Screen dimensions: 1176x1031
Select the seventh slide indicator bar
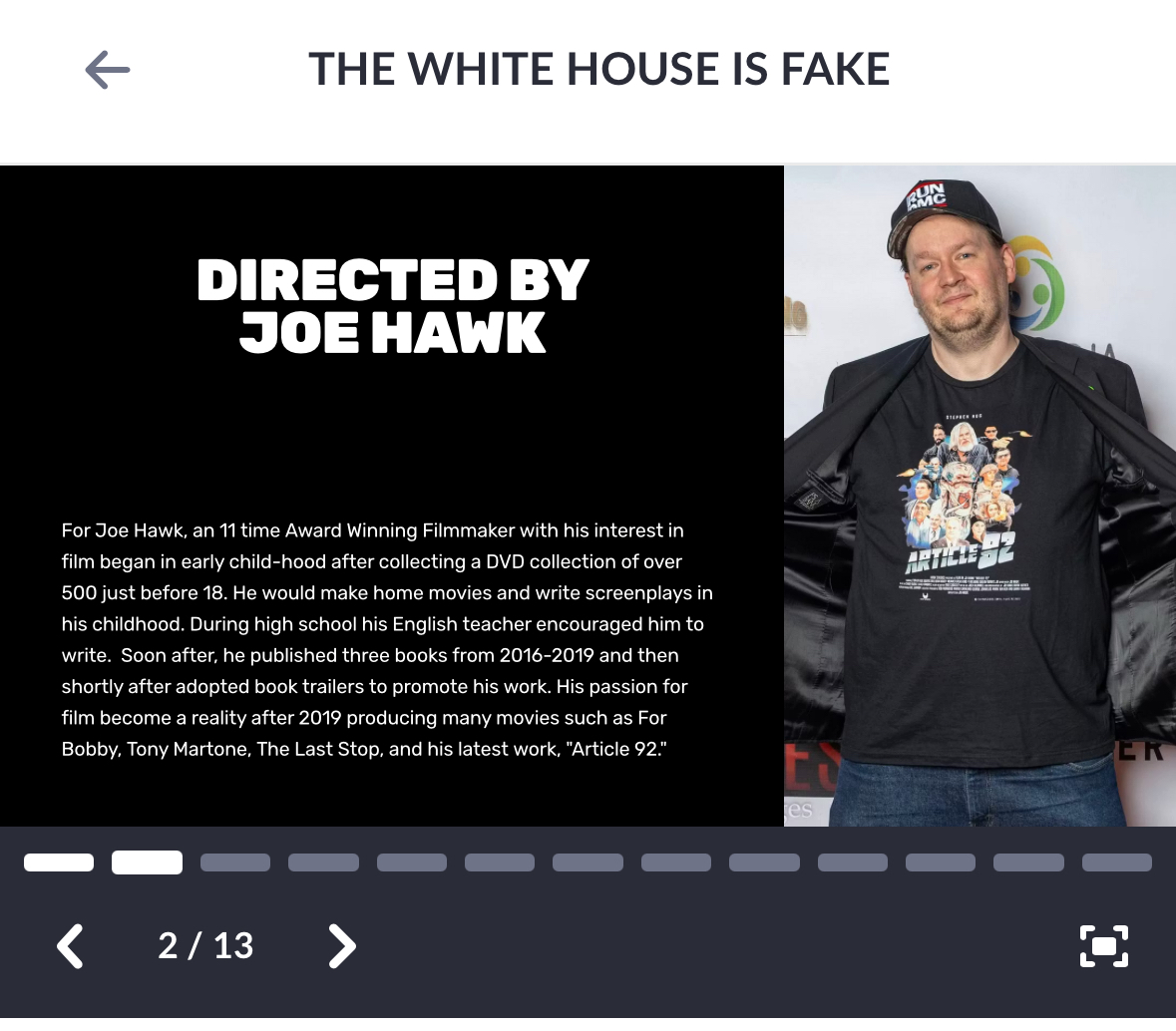(588, 862)
